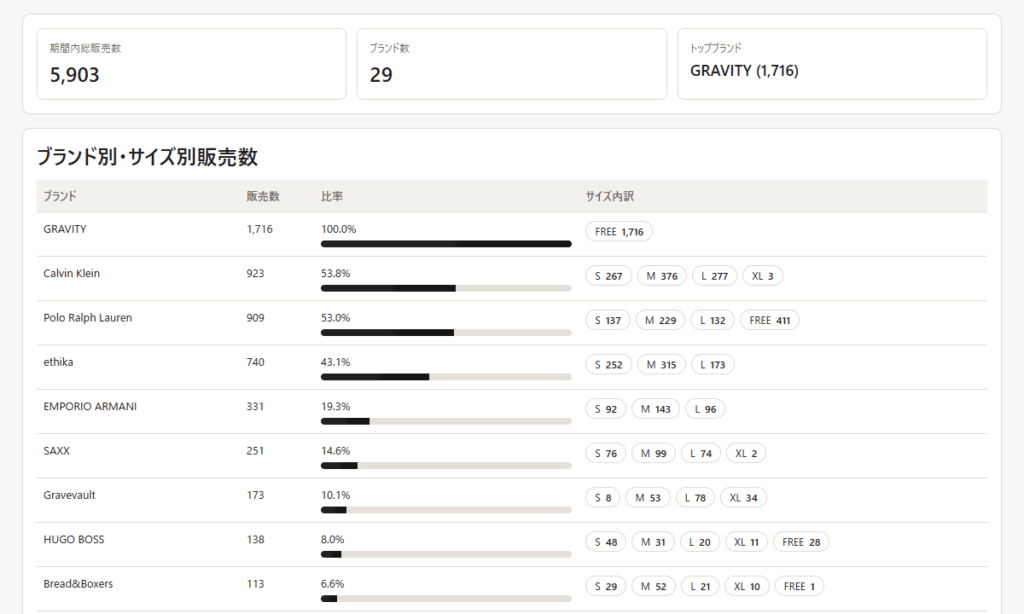This screenshot has width=1024, height=614.
Task: Select the ethika brand name
Action: click(58, 363)
